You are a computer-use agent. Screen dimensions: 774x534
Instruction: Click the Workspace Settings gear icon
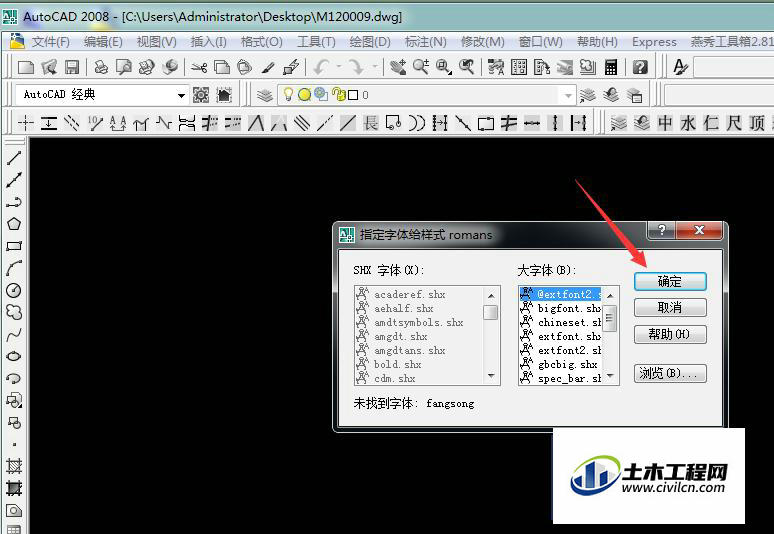point(201,95)
